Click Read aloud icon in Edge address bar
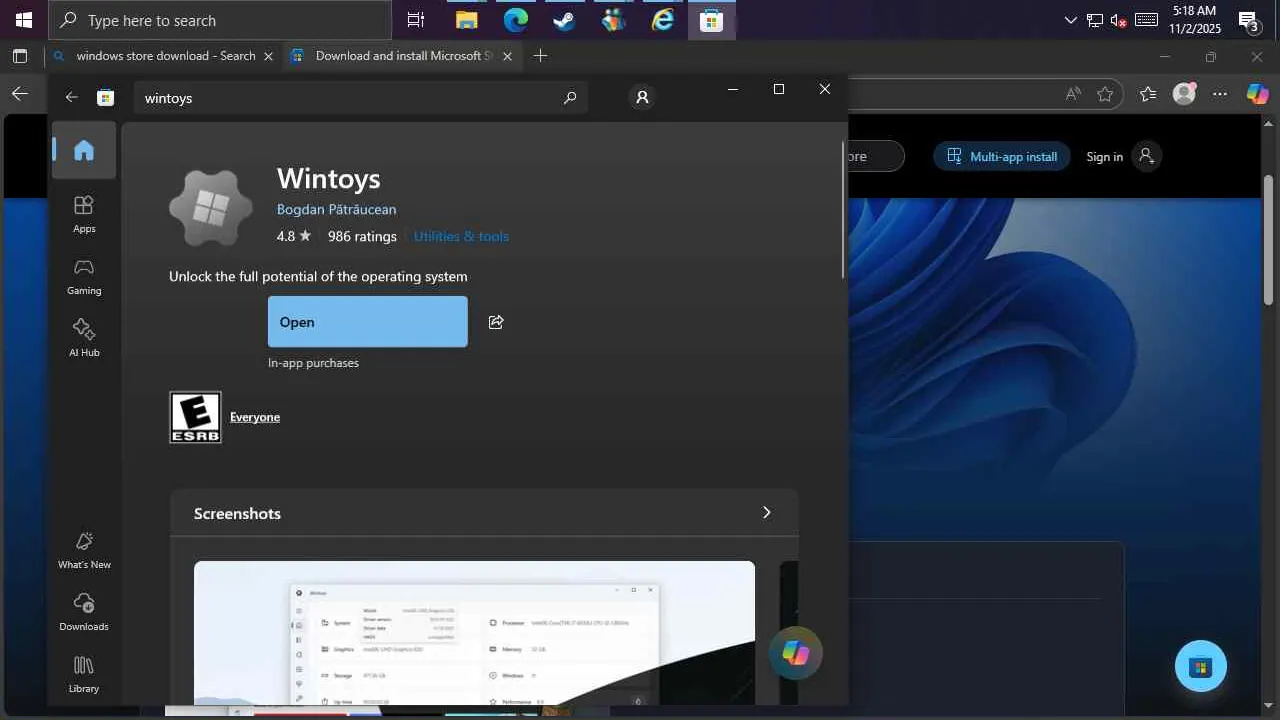1280x720 pixels. [x=1073, y=94]
